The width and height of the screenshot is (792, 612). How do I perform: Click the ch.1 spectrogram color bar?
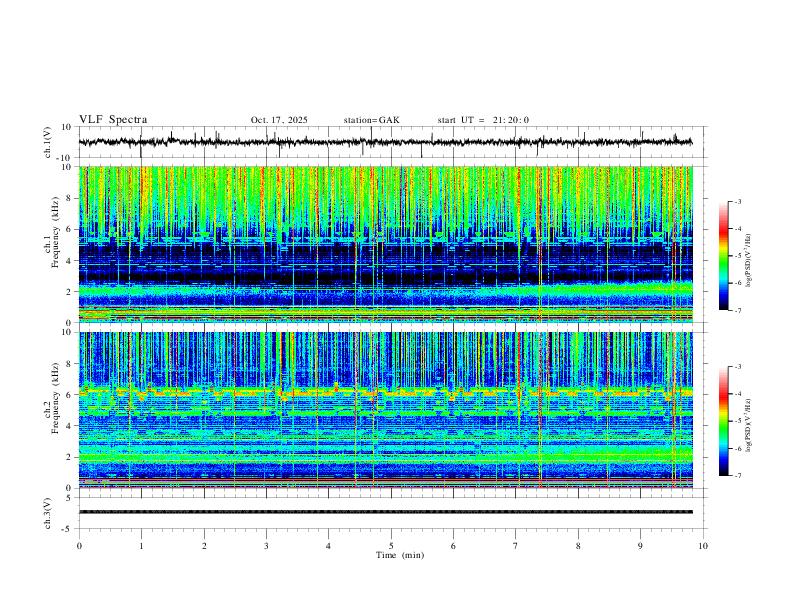point(723,256)
